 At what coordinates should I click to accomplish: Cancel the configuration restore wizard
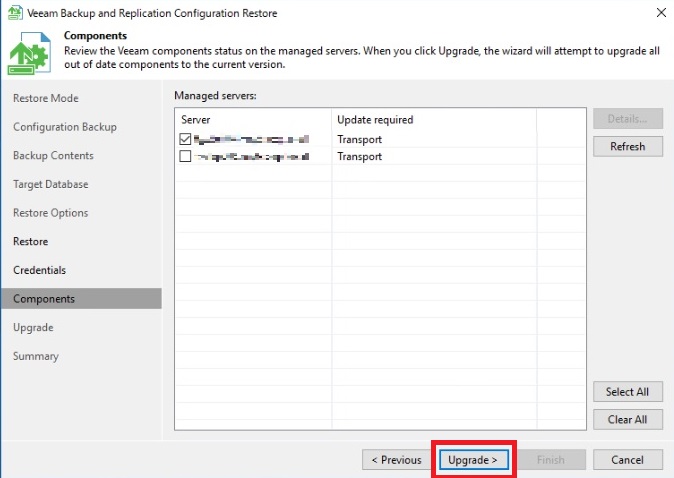point(628,460)
